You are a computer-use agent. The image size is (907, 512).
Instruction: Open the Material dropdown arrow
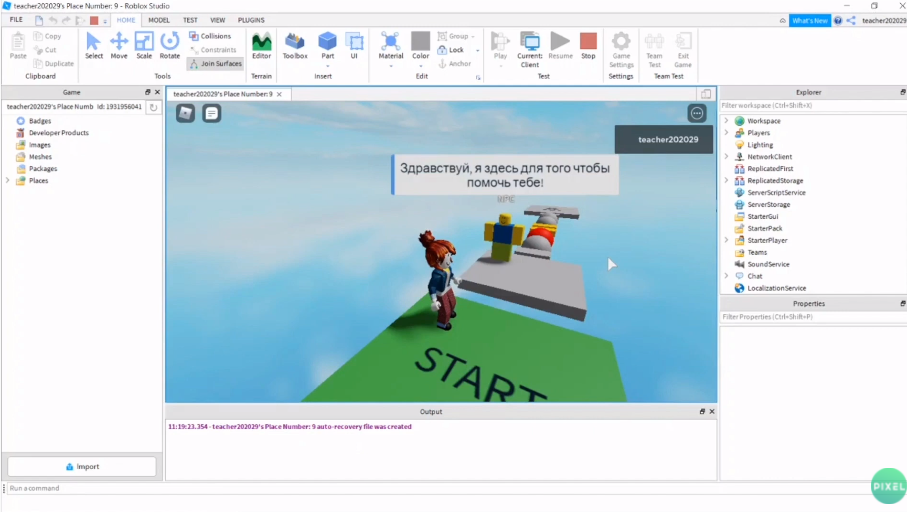point(391,66)
